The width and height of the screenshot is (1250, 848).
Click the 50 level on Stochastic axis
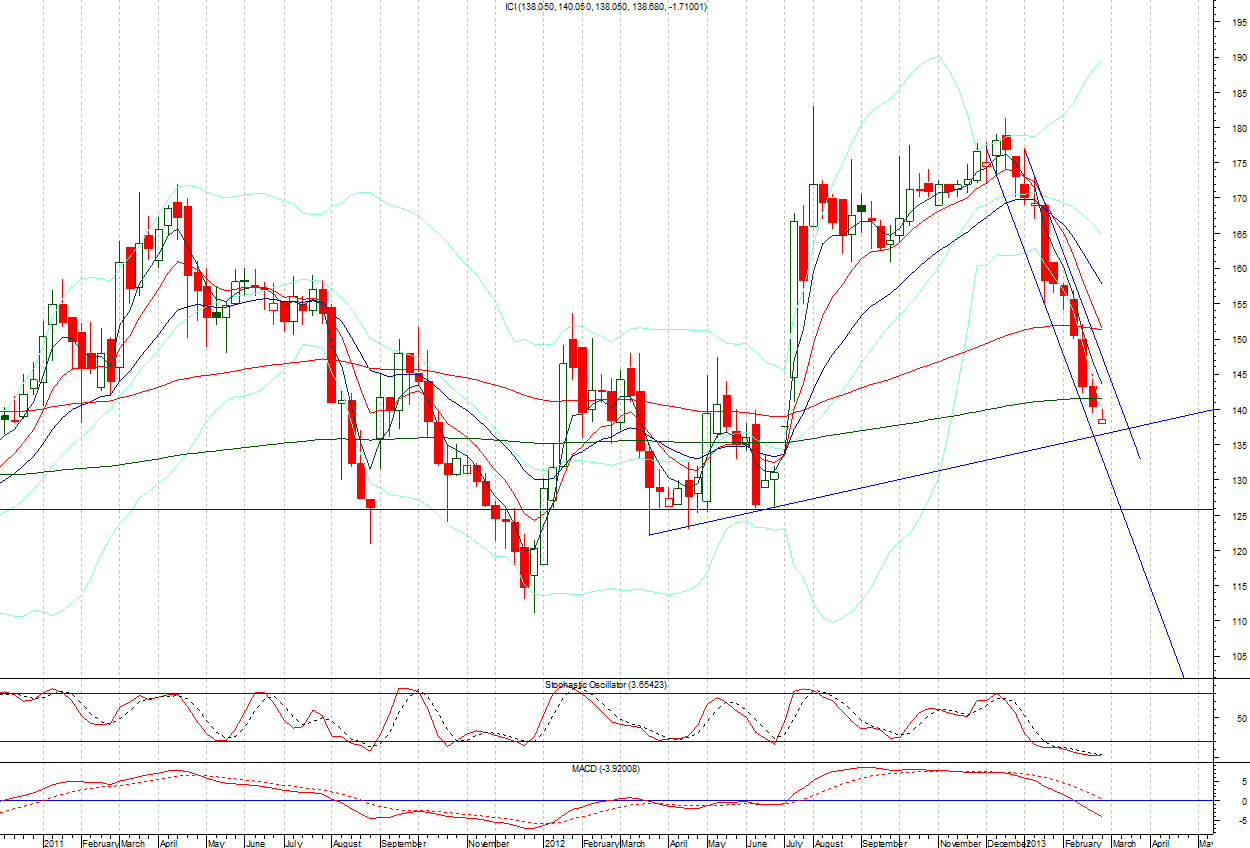click(x=1238, y=718)
